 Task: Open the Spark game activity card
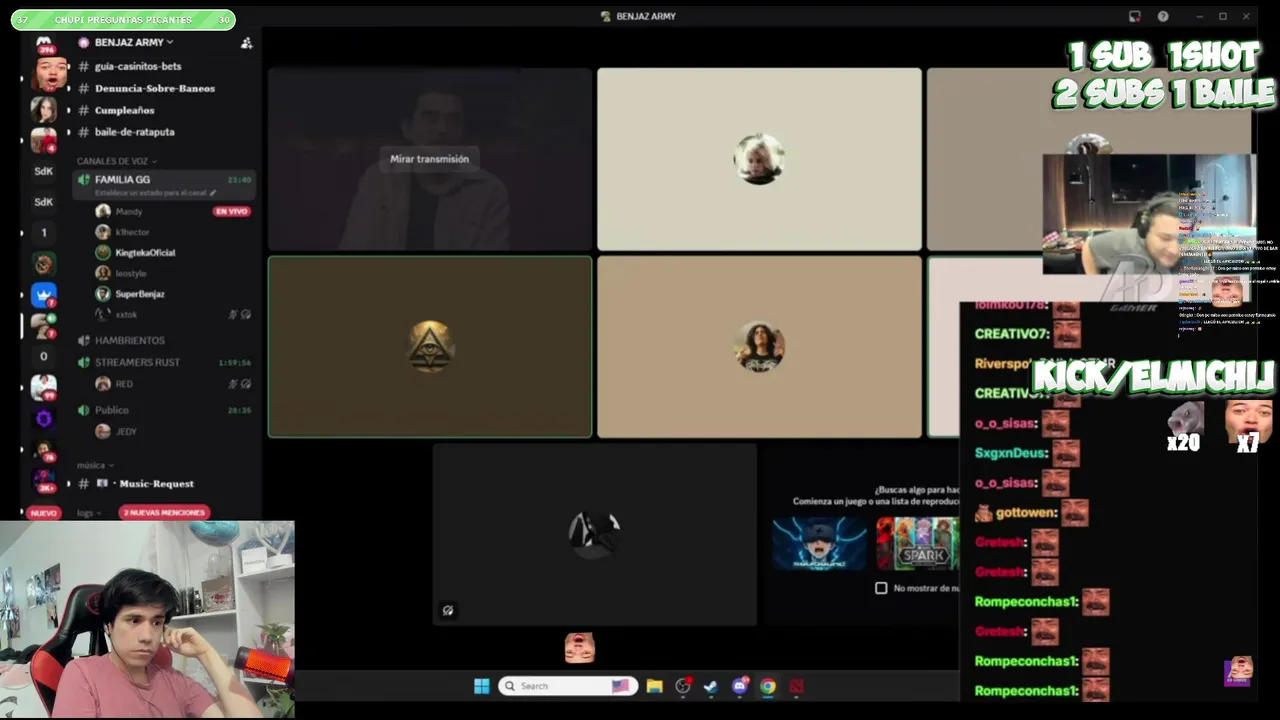click(x=917, y=543)
